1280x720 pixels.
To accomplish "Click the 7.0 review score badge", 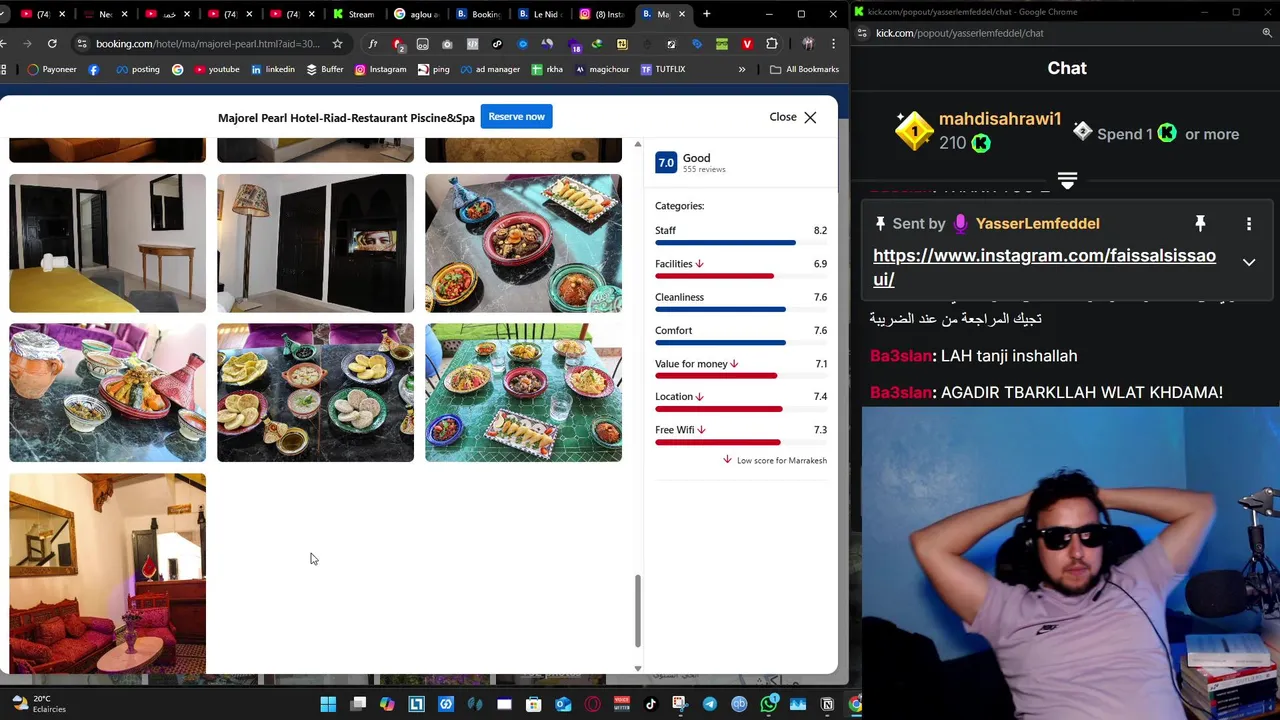I will (x=666, y=162).
